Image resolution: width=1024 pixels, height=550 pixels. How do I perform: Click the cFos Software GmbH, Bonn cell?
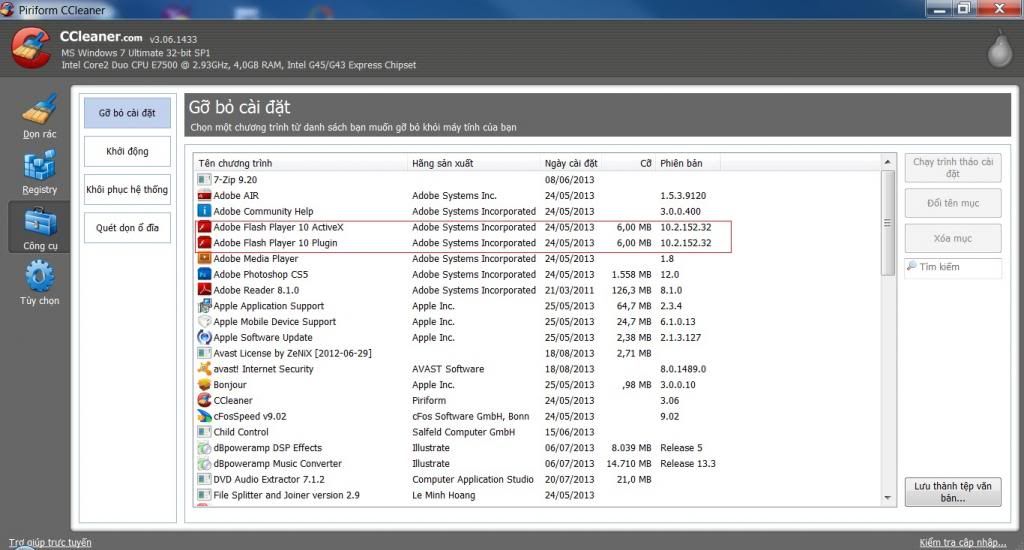pyautogui.click(x=471, y=416)
